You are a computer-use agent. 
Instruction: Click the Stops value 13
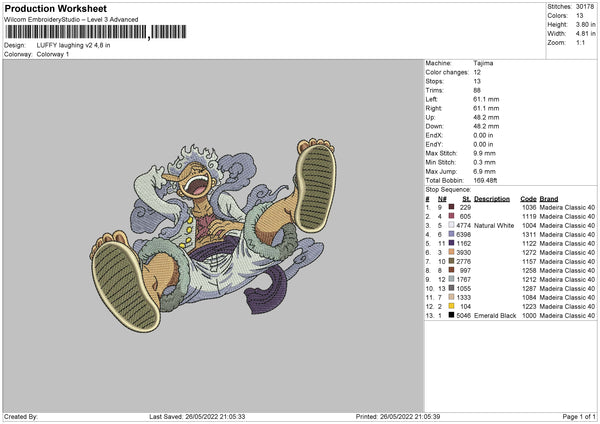coord(477,81)
